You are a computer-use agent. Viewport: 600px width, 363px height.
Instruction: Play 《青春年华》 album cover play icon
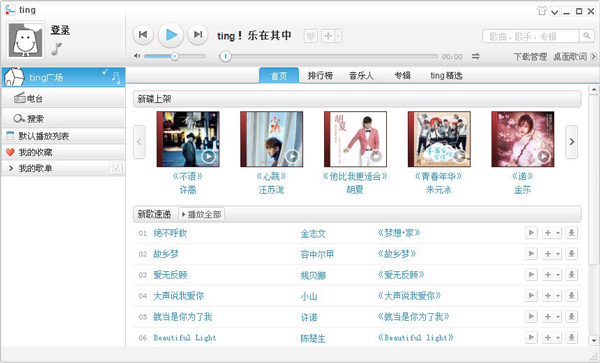tap(460, 156)
